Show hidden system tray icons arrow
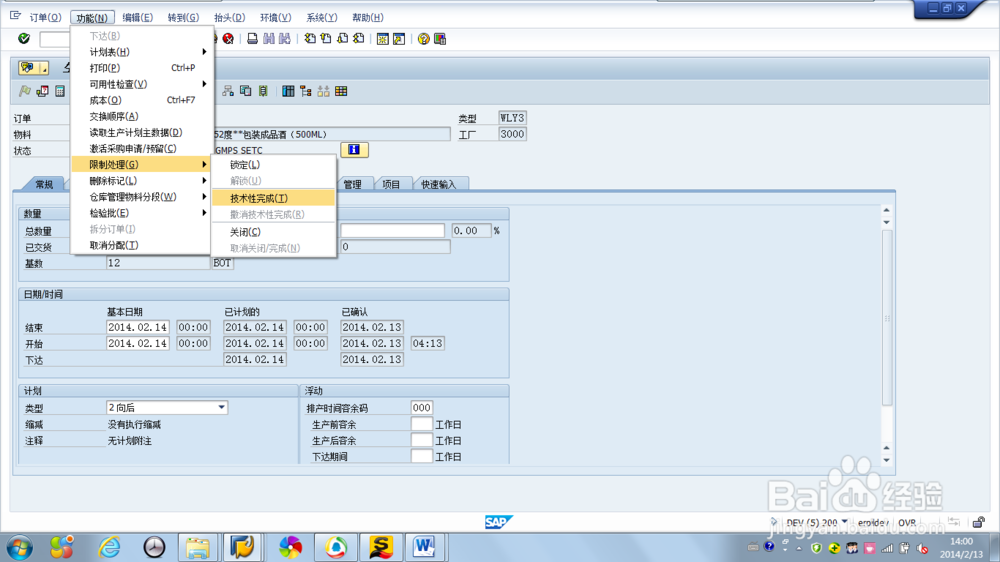 (x=798, y=548)
